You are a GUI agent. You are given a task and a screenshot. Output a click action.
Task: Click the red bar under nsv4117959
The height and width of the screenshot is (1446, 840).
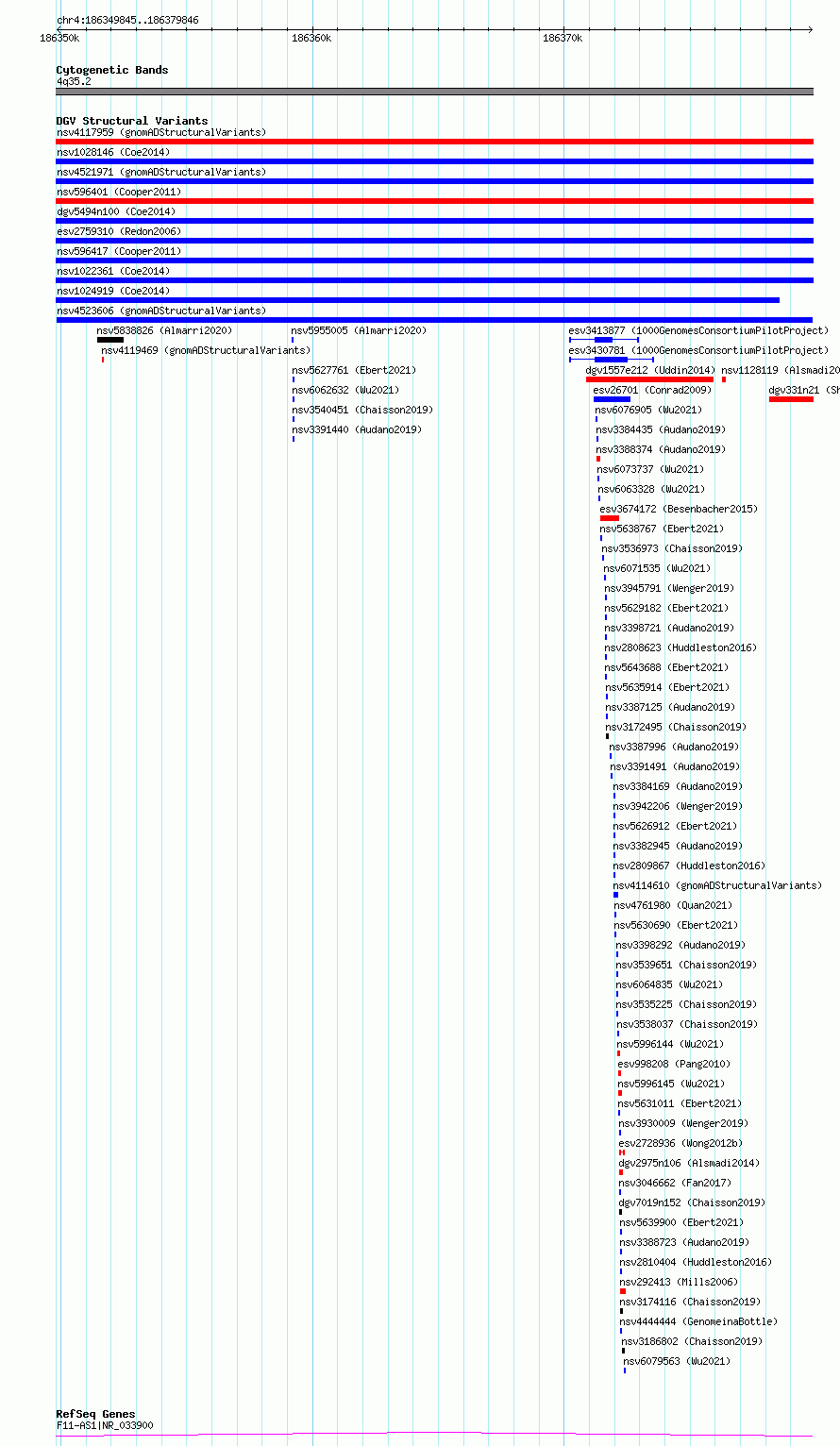click(434, 142)
